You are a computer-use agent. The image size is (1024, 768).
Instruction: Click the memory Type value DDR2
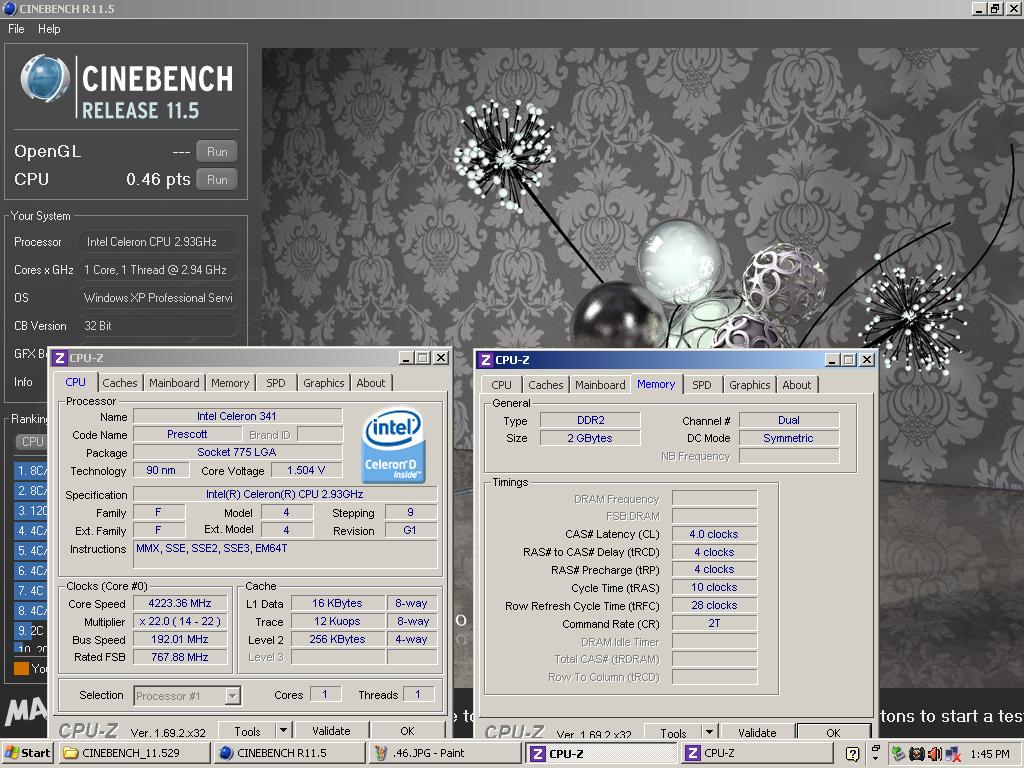[x=590, y=420]
